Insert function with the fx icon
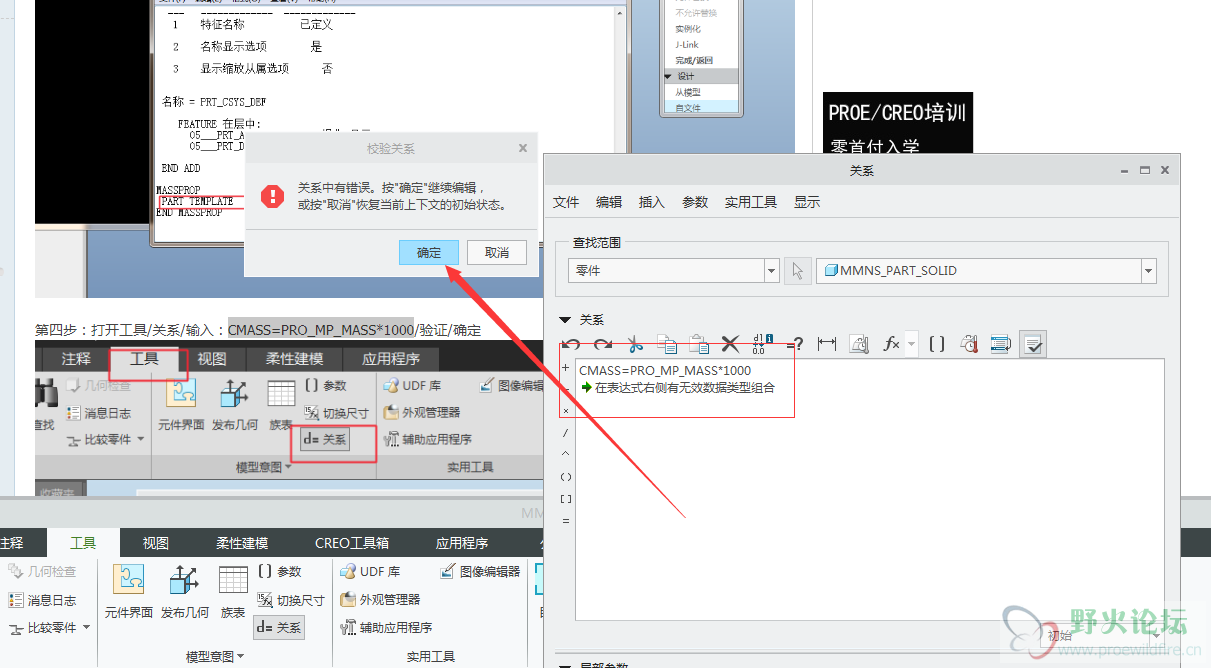Viewport: 1211px width, 668px height. pos(891,344)
